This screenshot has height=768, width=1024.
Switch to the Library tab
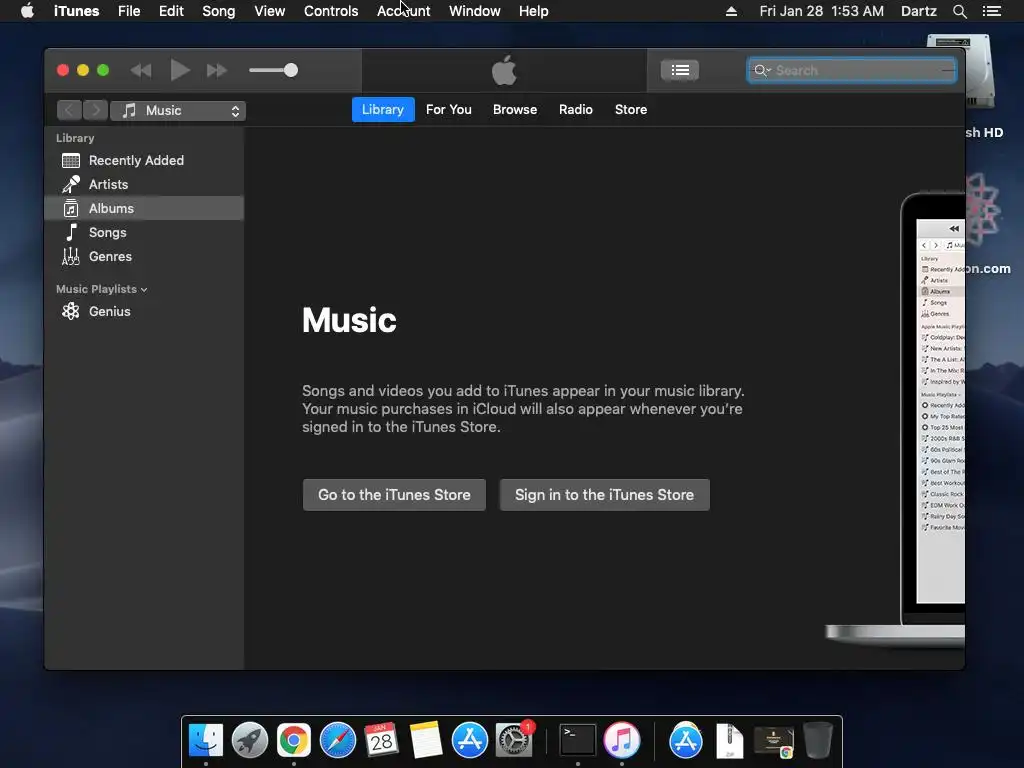point(383,110)
